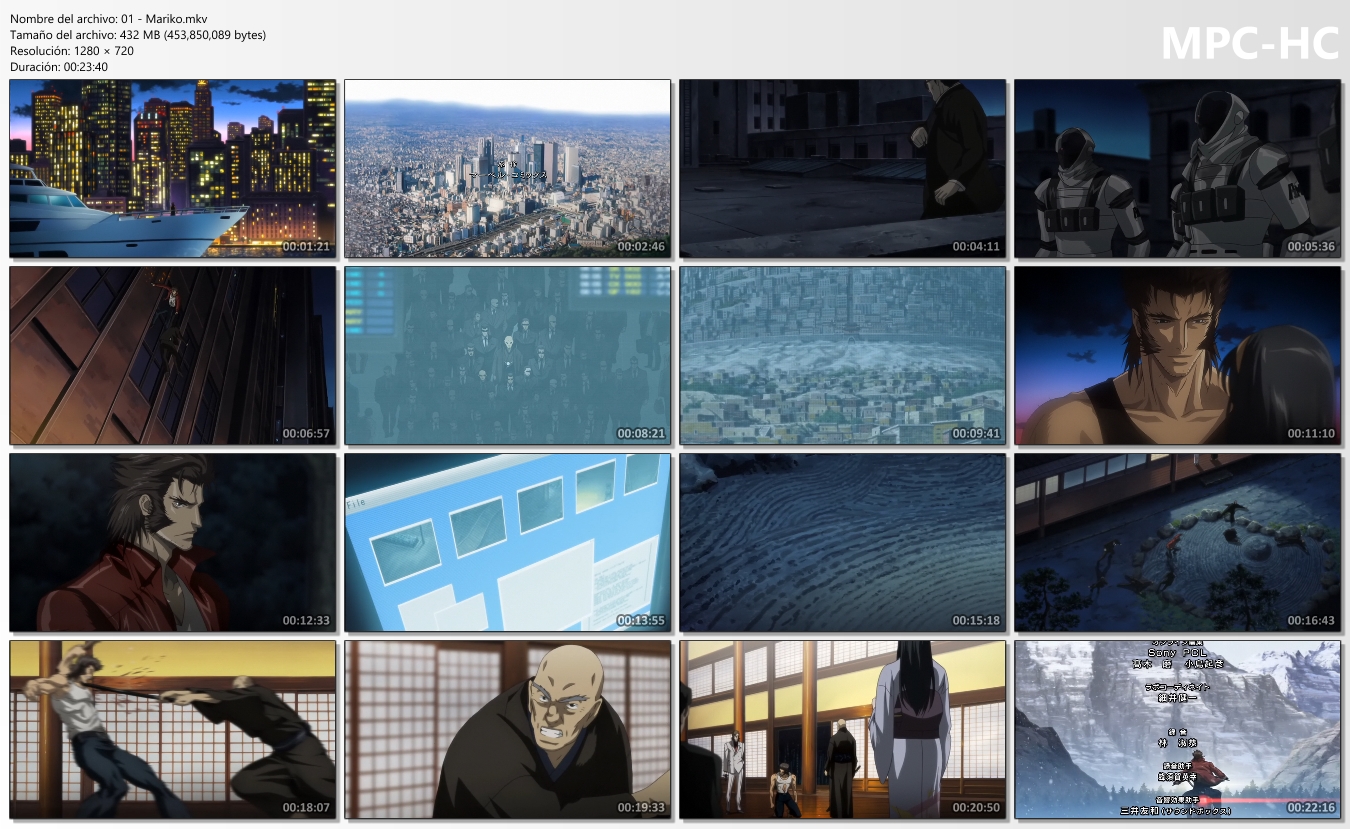The height and width of the screenshot is (829, 1350).
Task: Click the file name text '01 - Mariko.mkv'
Action: 166,19
